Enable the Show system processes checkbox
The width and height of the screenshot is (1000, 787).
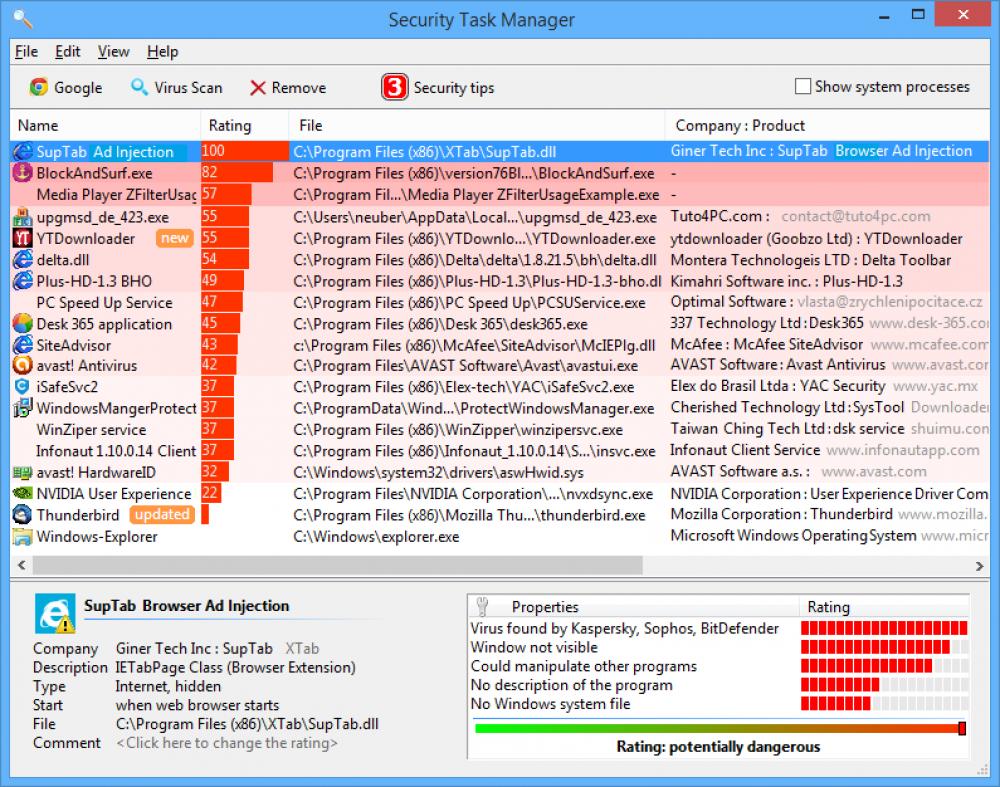click(x=802, y=86)
